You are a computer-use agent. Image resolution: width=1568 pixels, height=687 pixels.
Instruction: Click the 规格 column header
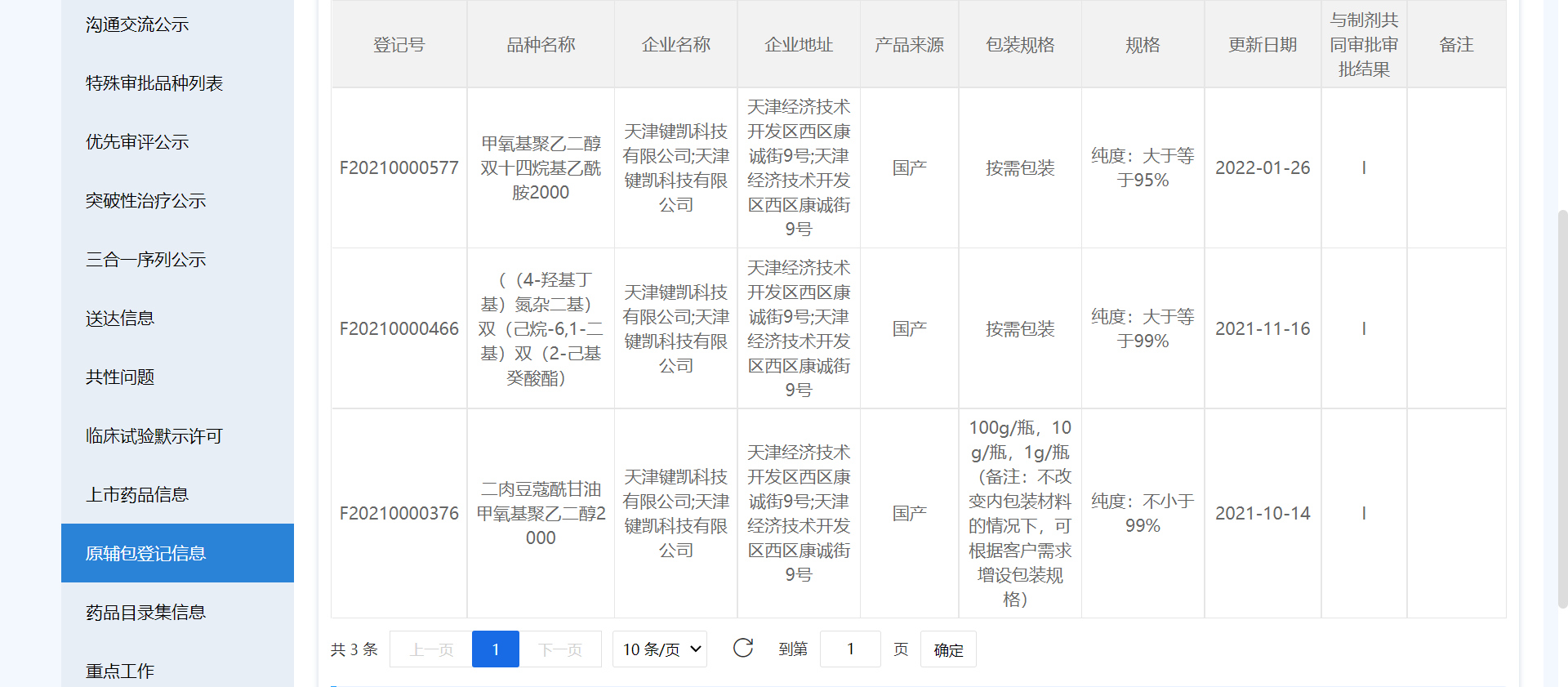(x=1143, y=45)
